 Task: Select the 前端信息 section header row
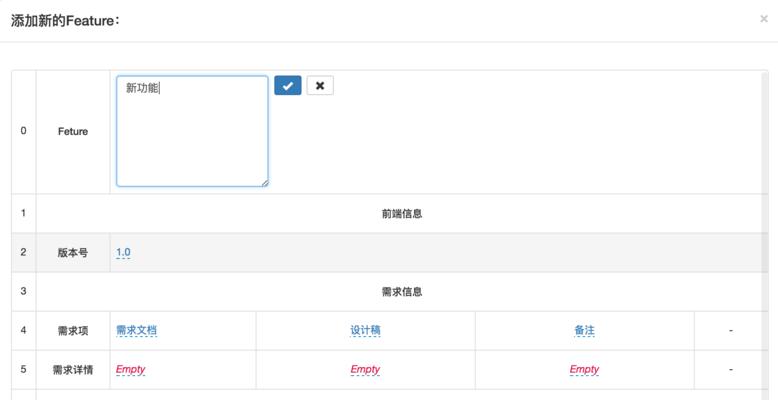pos(402,213)
